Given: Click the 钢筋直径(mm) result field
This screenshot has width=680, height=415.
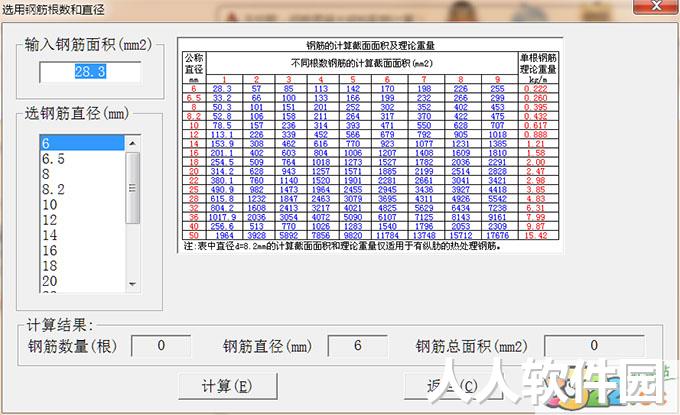Looking at the screenshot, I should pyautogui.click(x=357, y=346).
